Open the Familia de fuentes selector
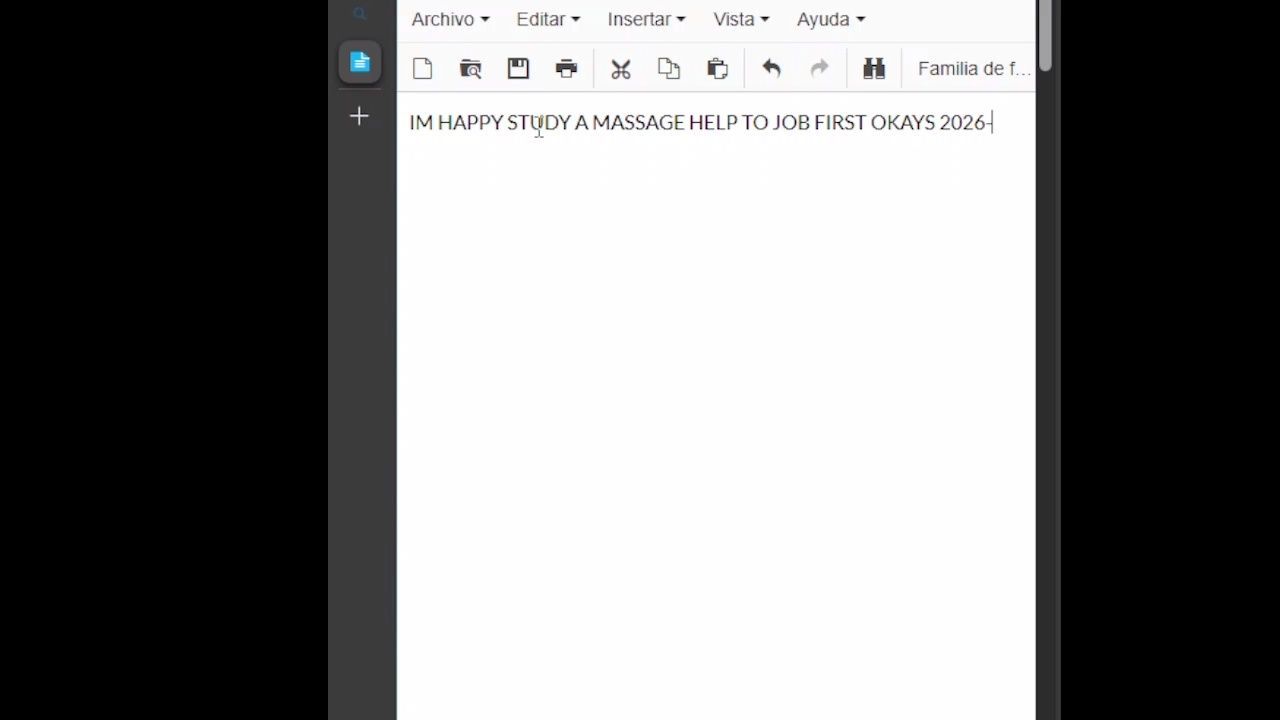1280x720 pixels. [x=973, y=69]
